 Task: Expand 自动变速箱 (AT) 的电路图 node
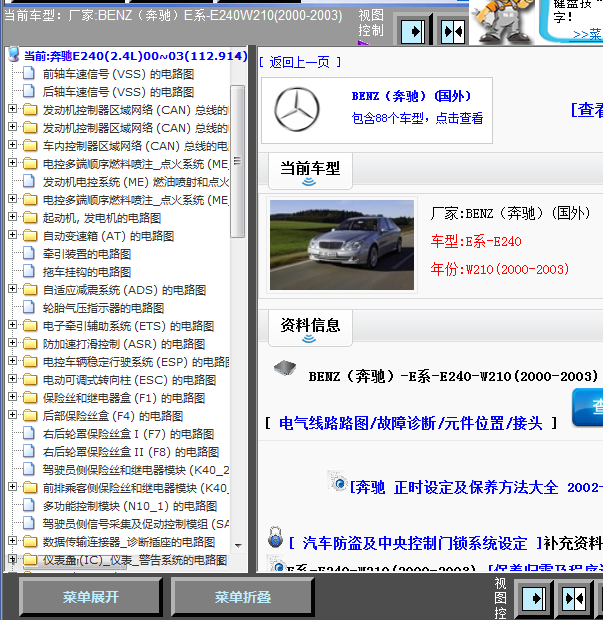pyautogui.click(x=12, y=234)
